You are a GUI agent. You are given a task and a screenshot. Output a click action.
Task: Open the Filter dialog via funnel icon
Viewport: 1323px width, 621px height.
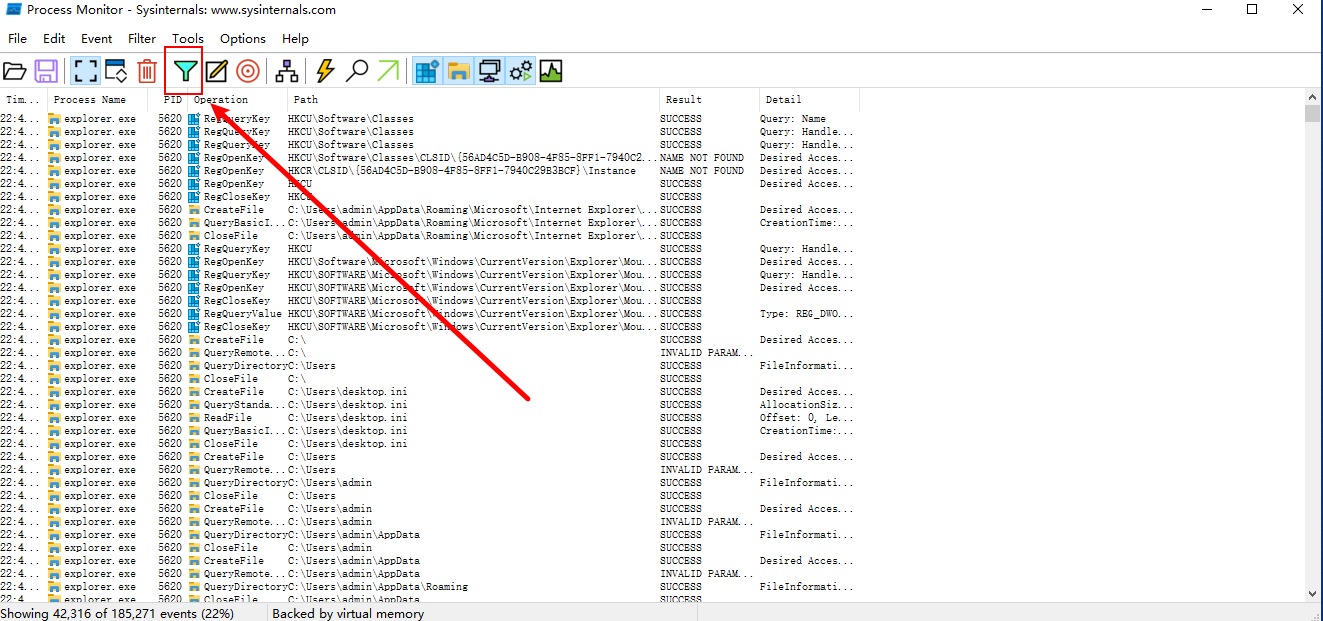pos(185,71)
